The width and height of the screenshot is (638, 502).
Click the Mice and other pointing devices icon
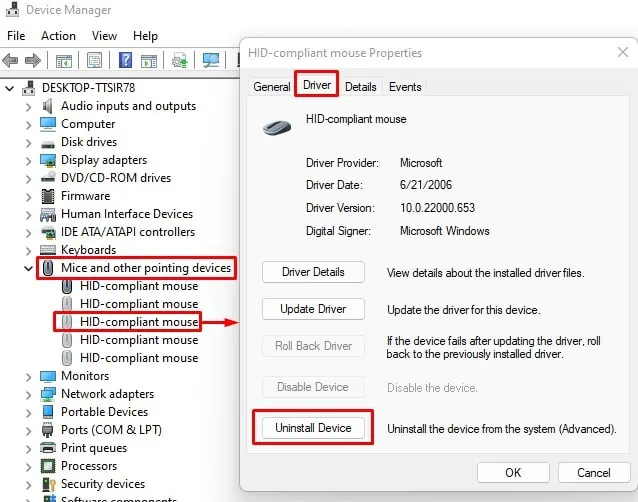pos(48,268)
